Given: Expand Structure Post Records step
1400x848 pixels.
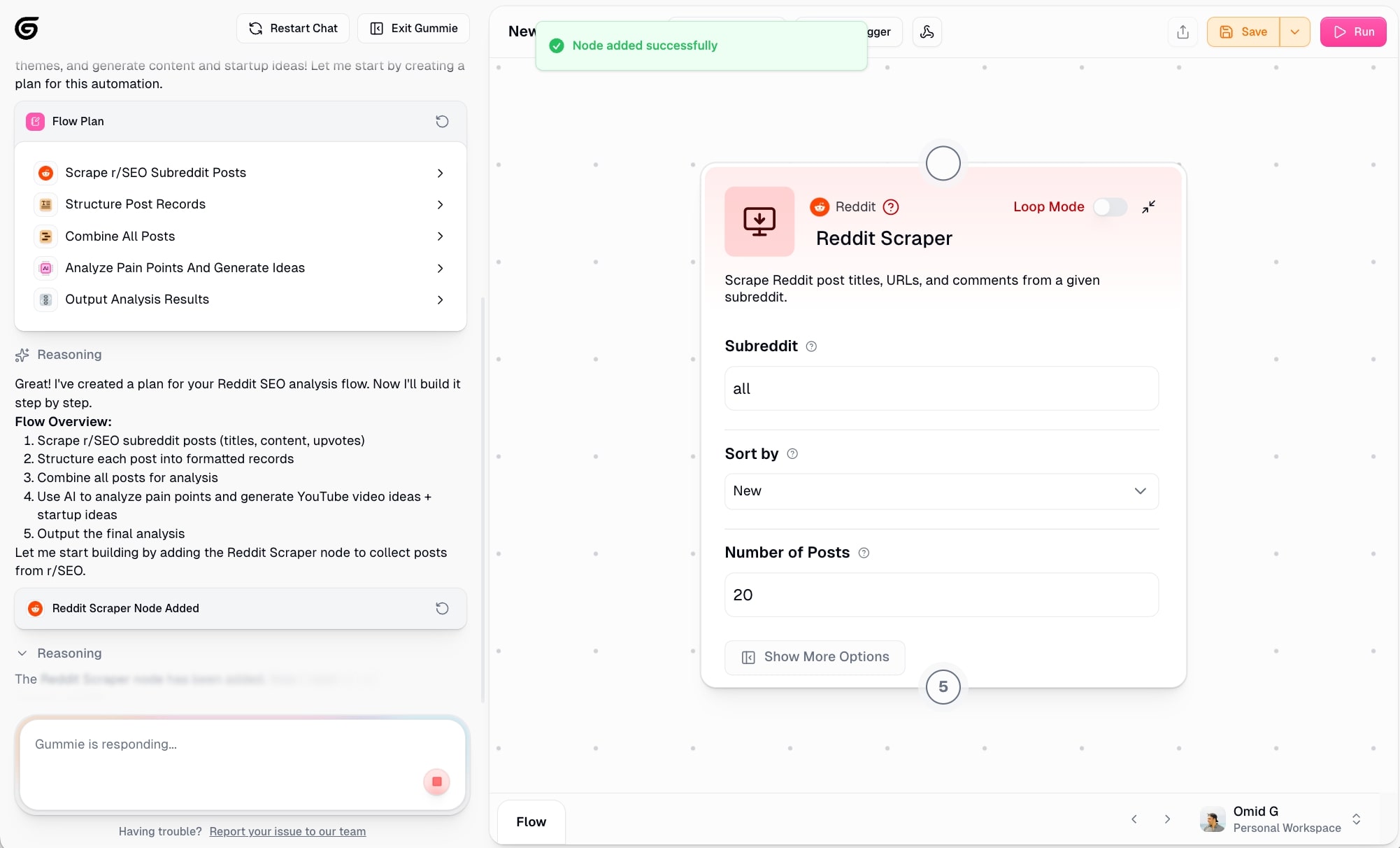Looking at the screenshot, I should pyautogui.click(x=440, y=204).
